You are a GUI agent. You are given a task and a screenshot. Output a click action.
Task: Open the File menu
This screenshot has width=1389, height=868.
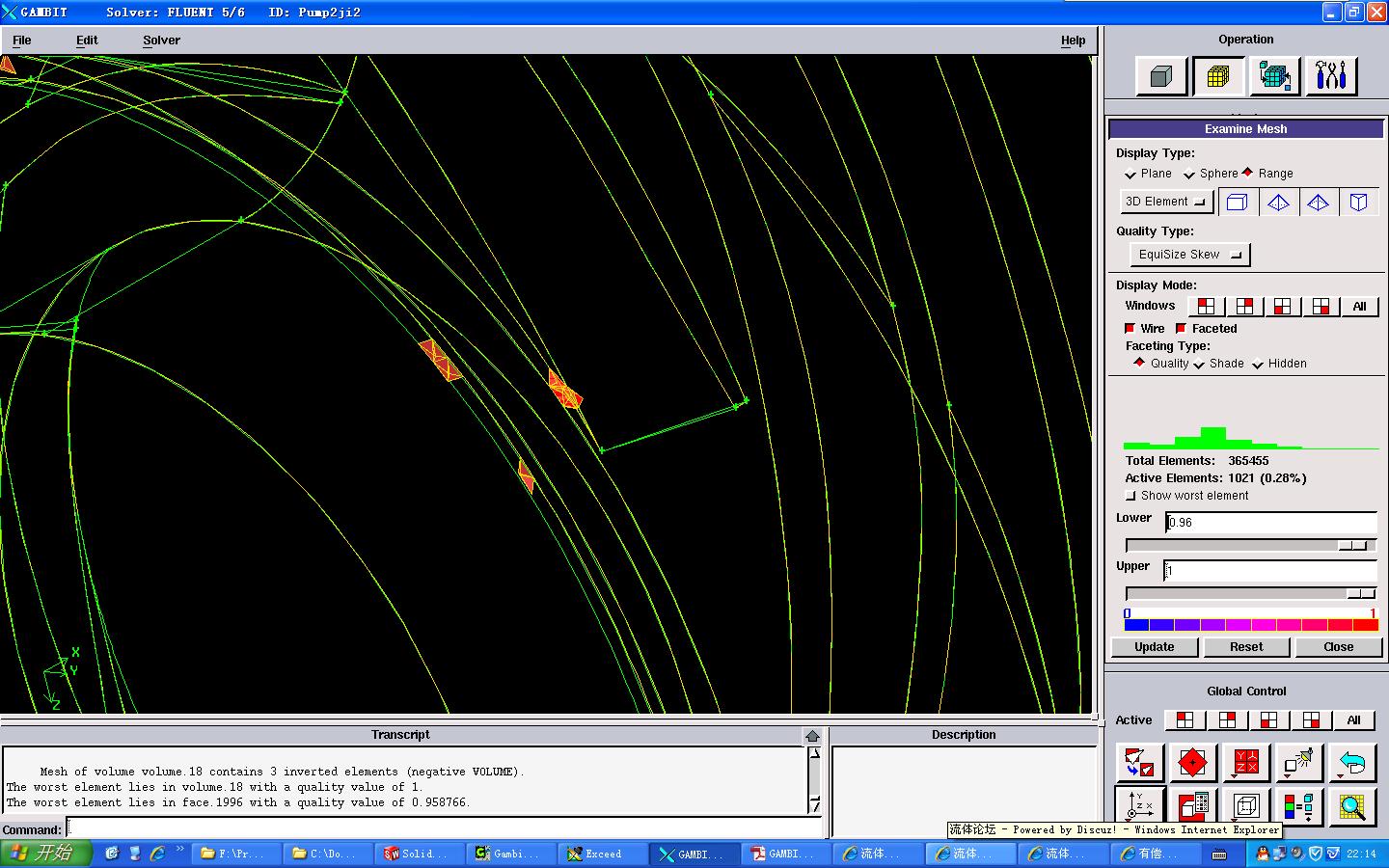point(21,41)
